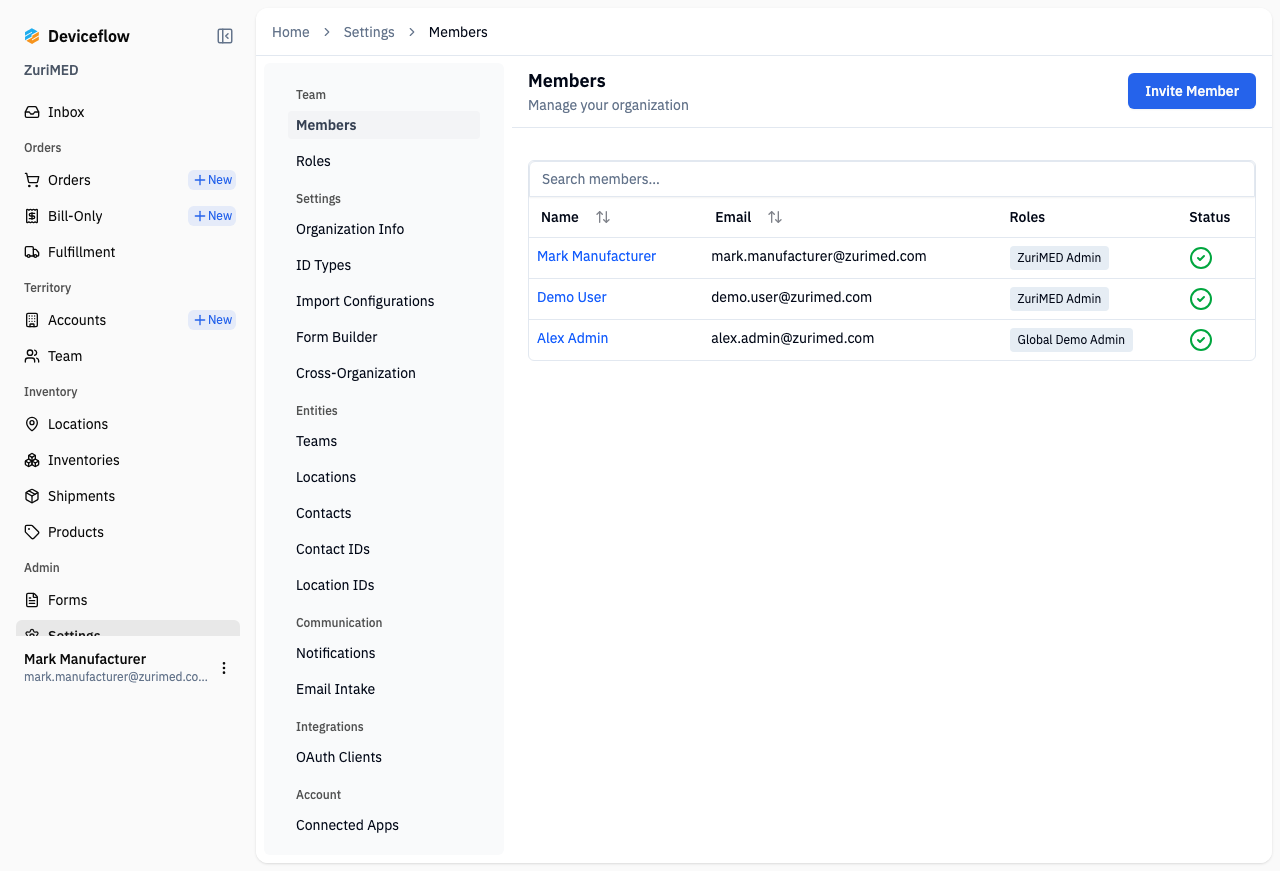
Task: Open Form Builder settings
Action: [x=384, y=337]
